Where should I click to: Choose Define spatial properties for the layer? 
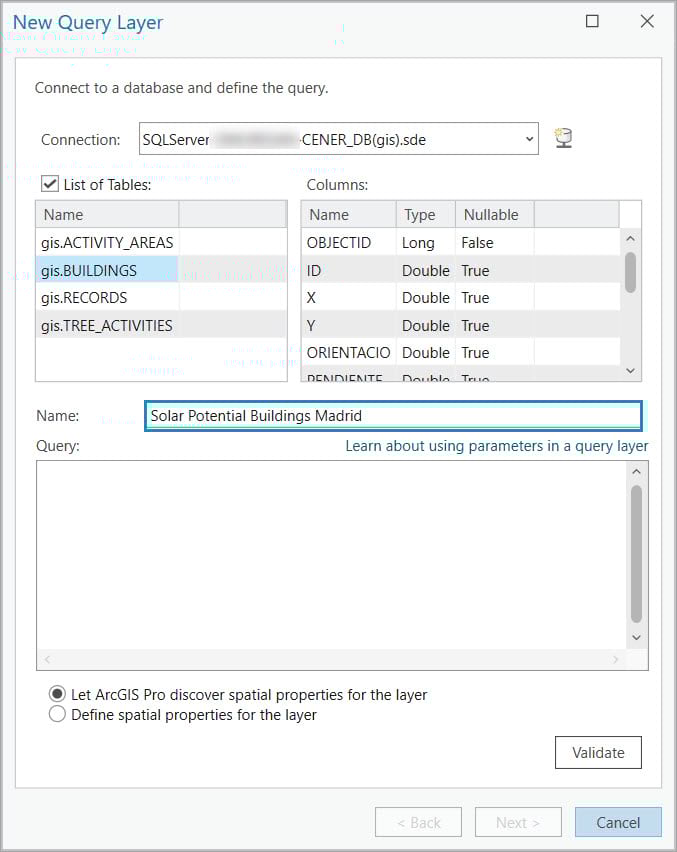(57, 713)
